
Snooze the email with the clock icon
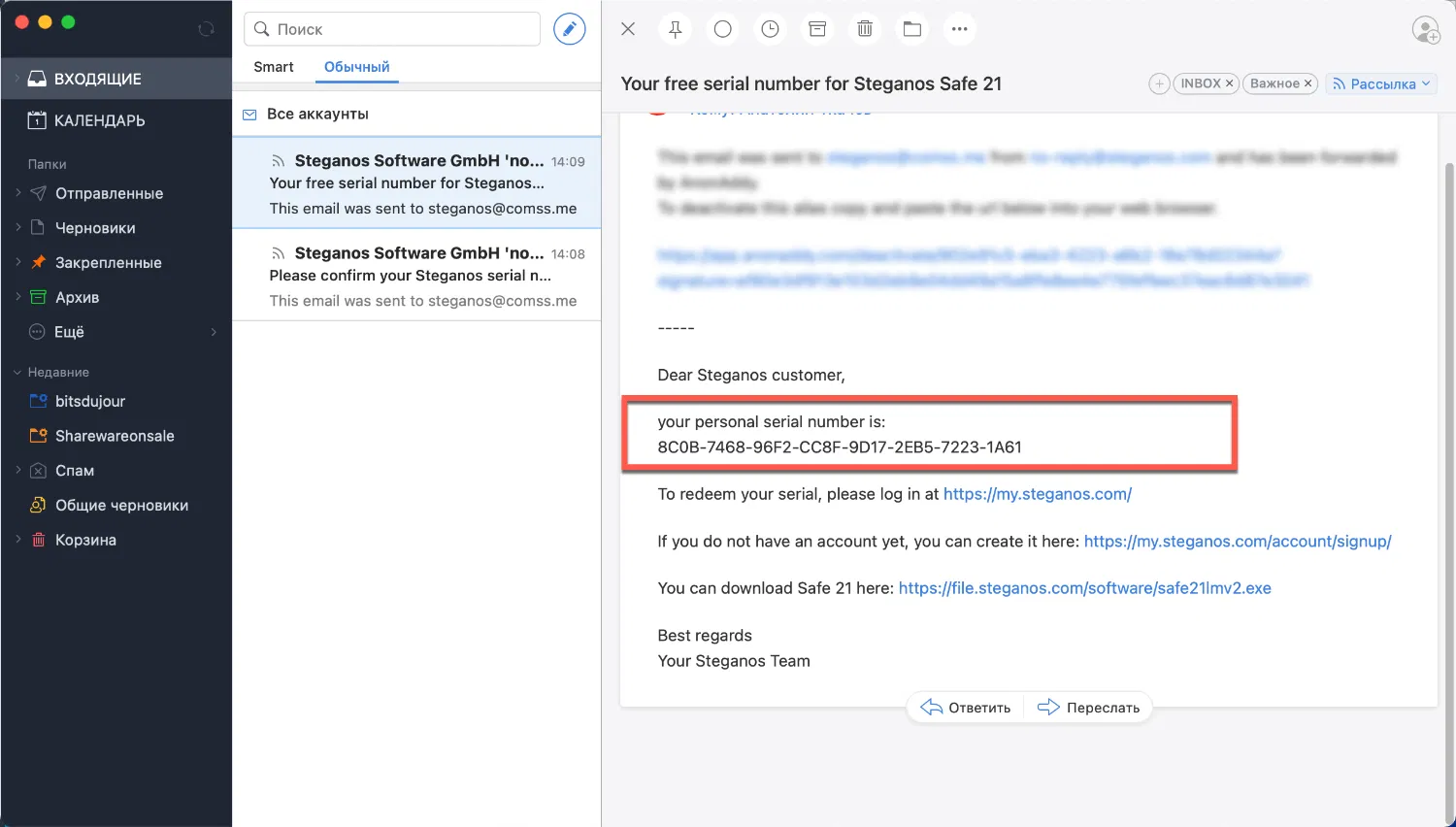tap(770, 29)
